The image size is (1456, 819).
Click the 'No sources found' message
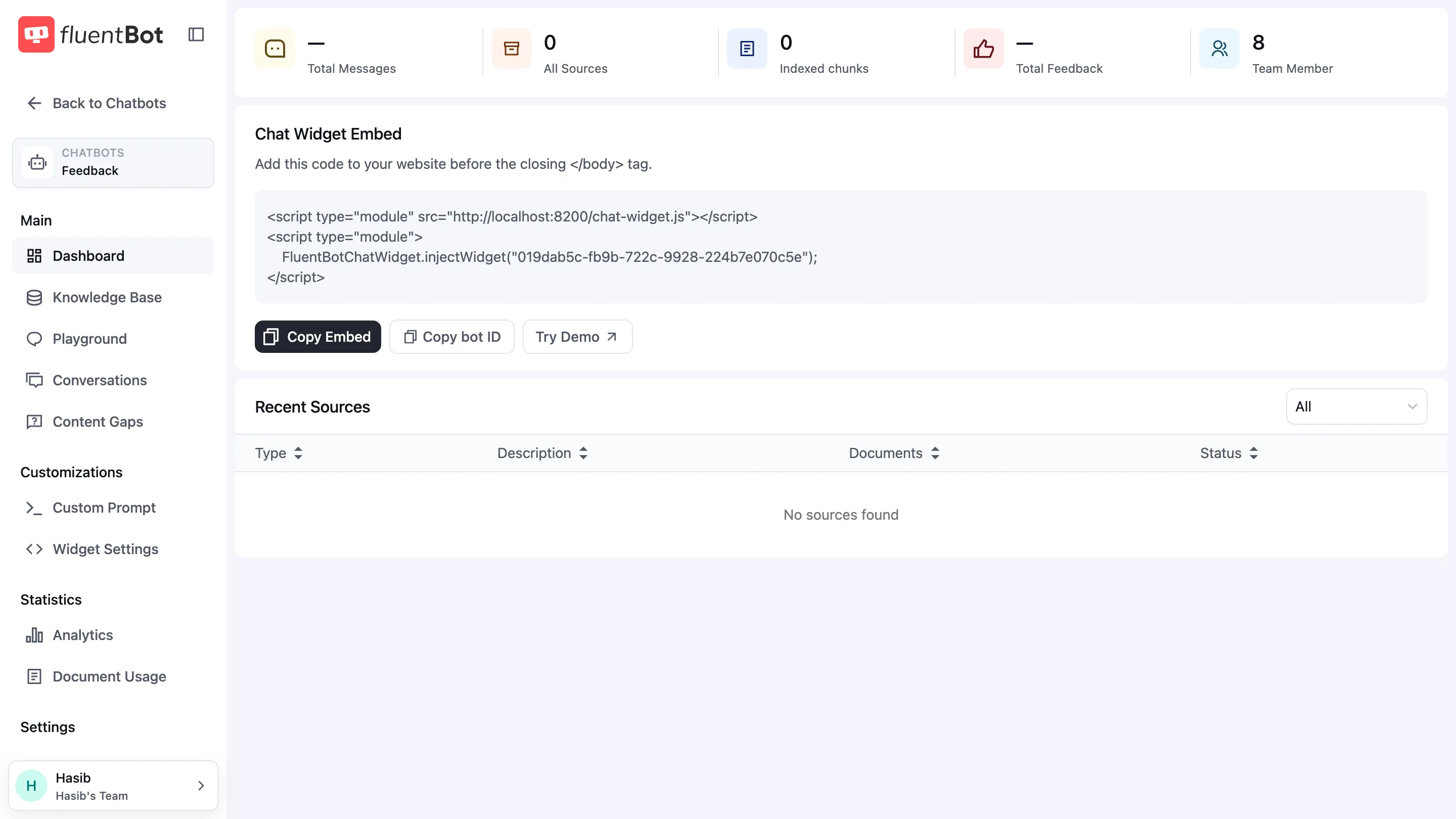point(840,515)
